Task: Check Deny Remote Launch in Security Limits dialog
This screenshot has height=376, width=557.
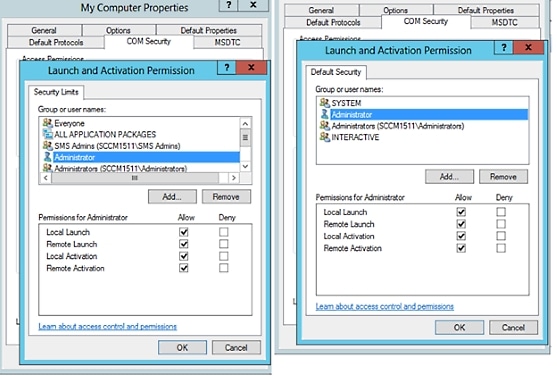Action: point(223,244)
